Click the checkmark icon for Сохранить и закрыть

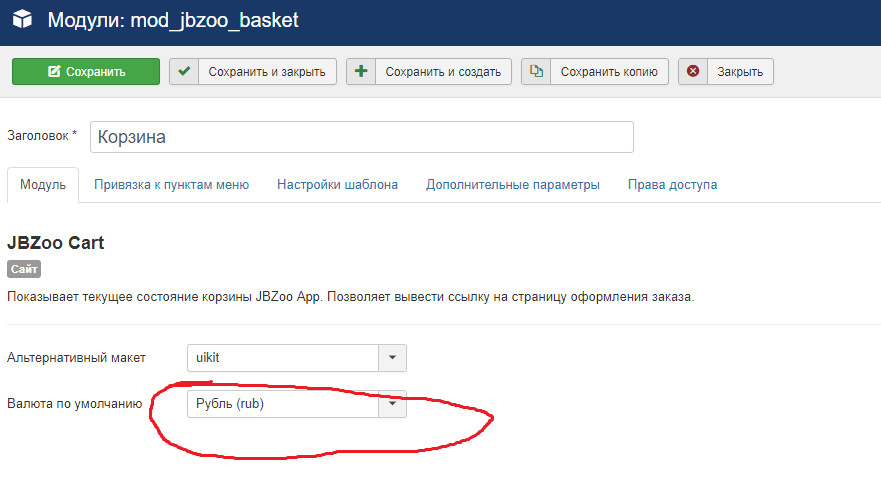pyautogui.click(x=184, y=71)
